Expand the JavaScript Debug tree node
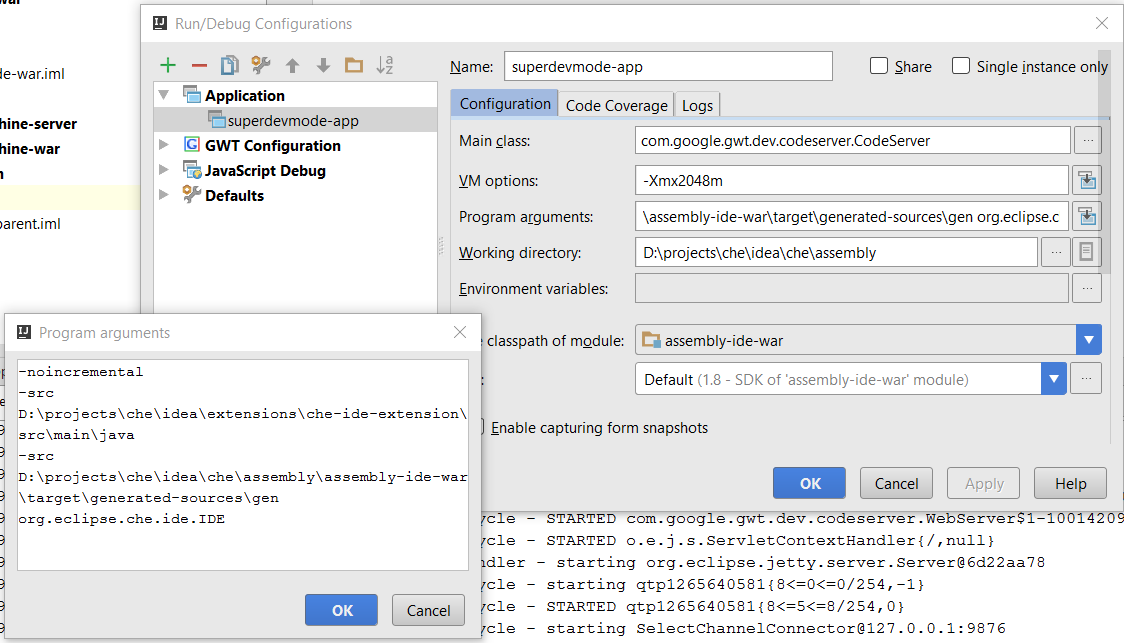1124x643 pixels. tap(163, 170)
